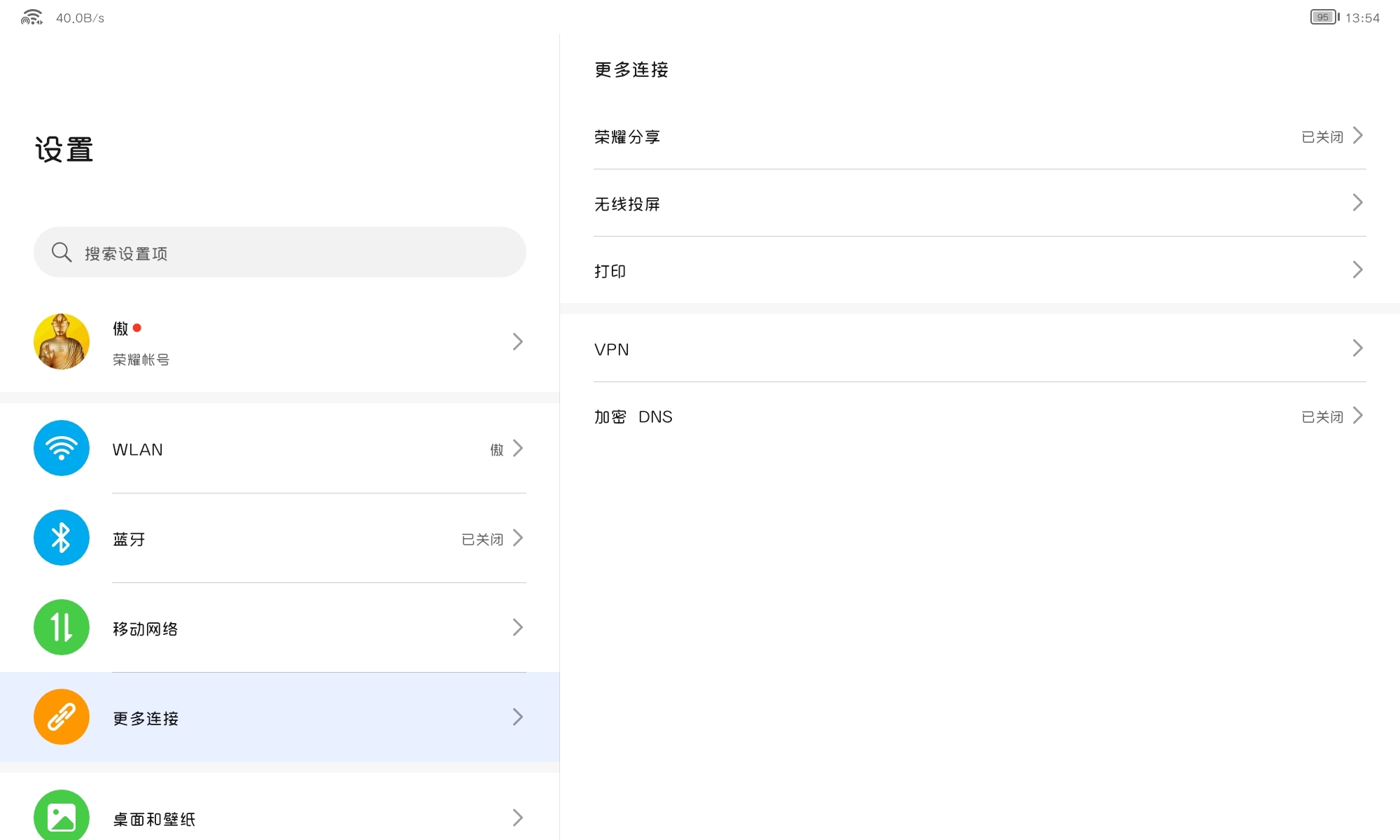Expand the 荣耀分享 chevron arrow
This screenshot has width=1400, height=840.
click(x=1357, y=136)
